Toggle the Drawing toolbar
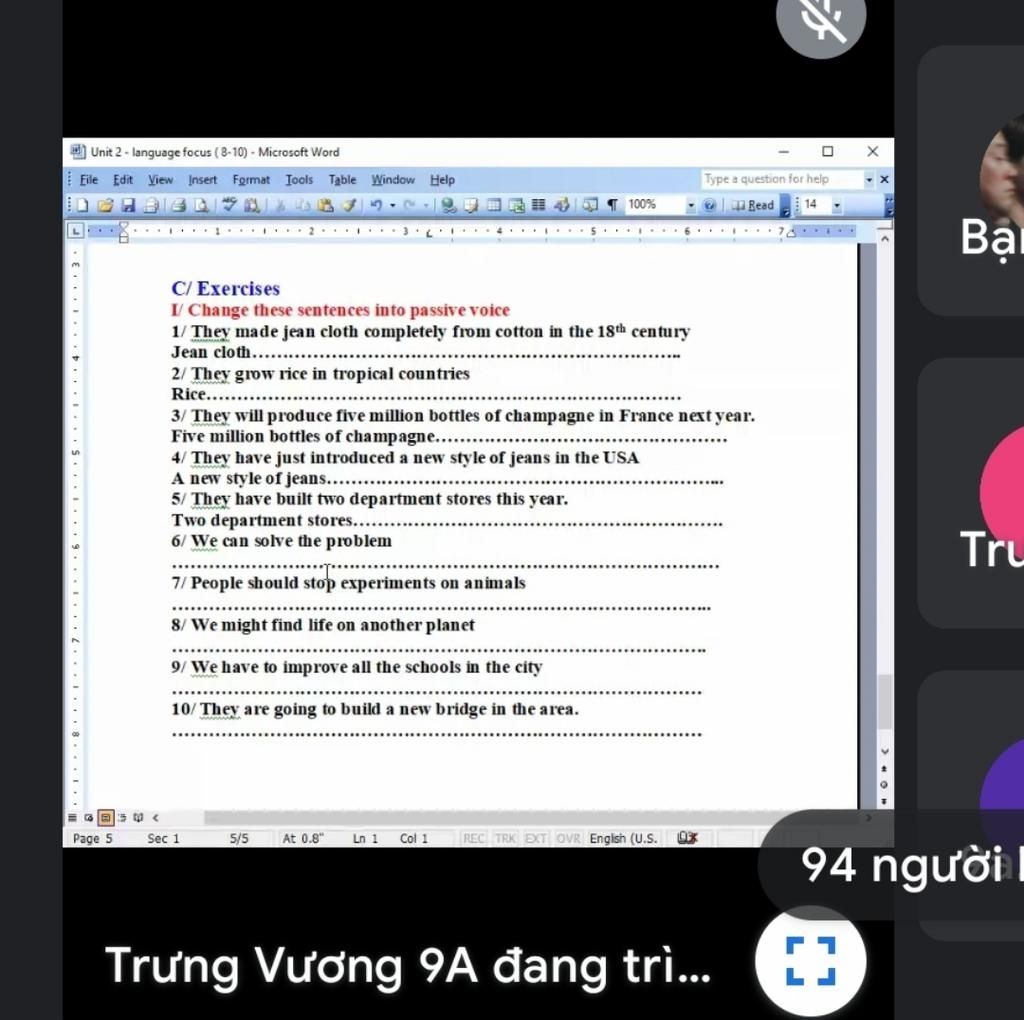Image resolution: width=1024 pixels, height=1020 pixels. [562, 205]
